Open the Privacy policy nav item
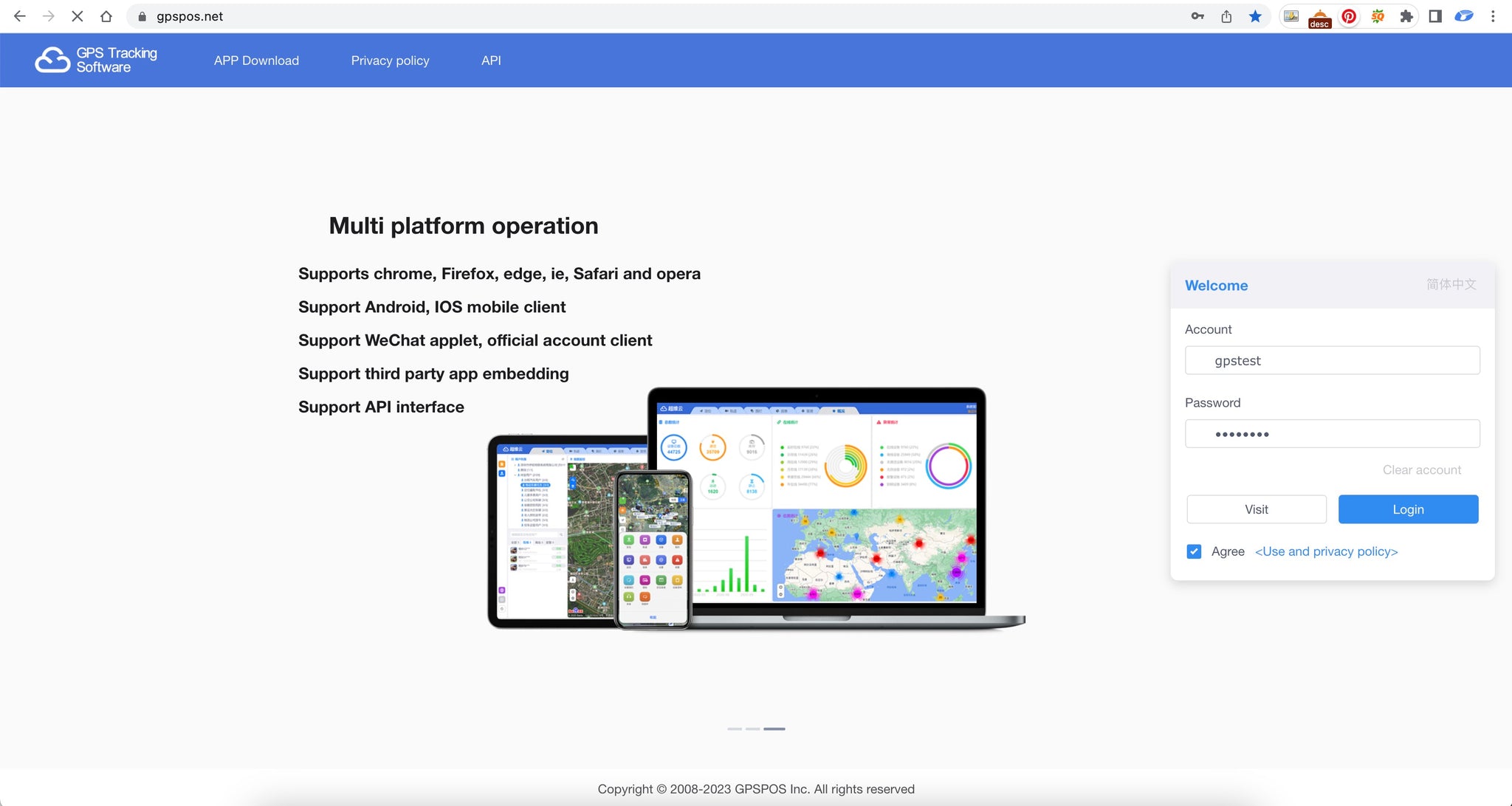The height and width of the screenshot is (806, 1512). point(390,61)
